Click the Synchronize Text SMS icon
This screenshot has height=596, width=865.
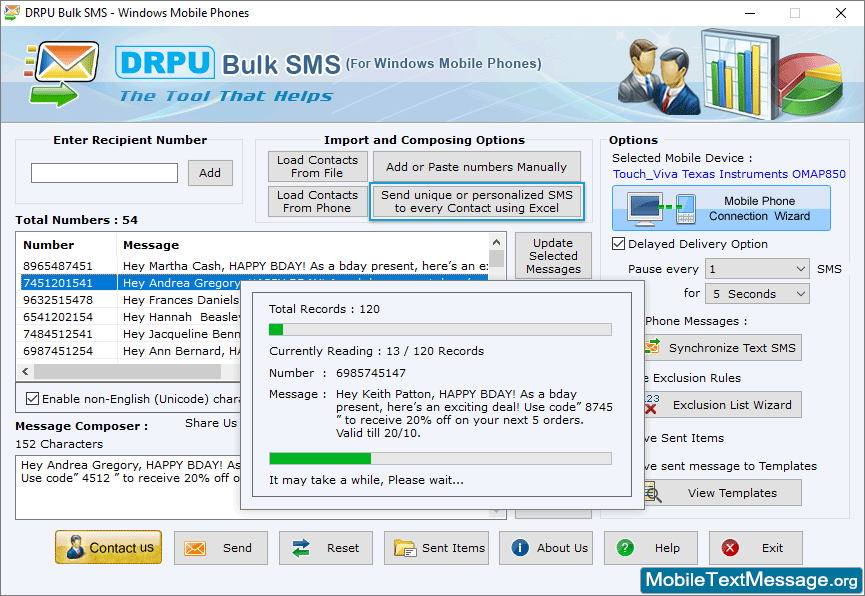pyautogui.click(x=652, y=347)
